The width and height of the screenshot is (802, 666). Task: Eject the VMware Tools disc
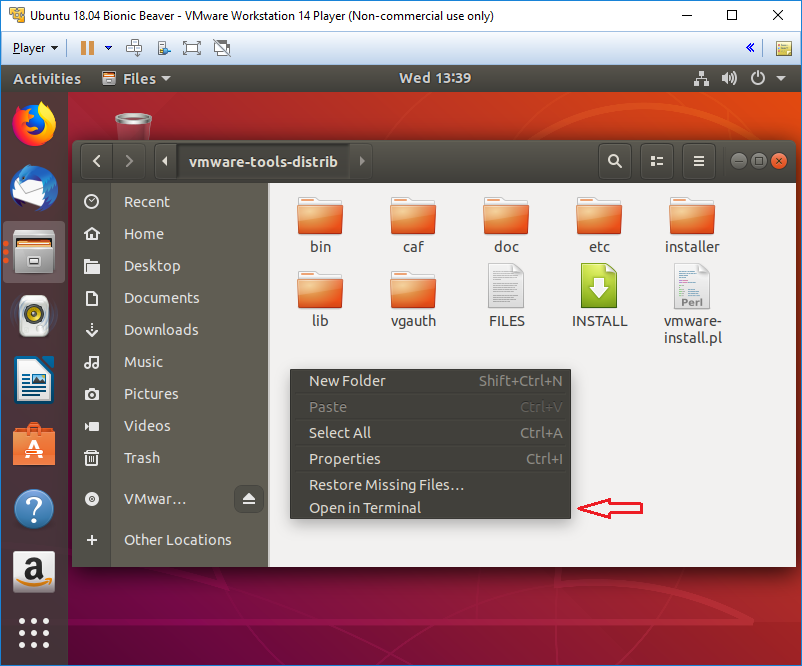[249, 499]
